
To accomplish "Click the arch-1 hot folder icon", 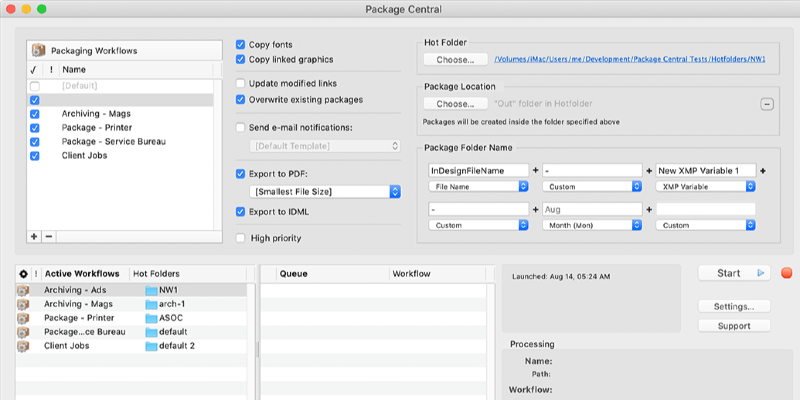I will click(151, 304).
